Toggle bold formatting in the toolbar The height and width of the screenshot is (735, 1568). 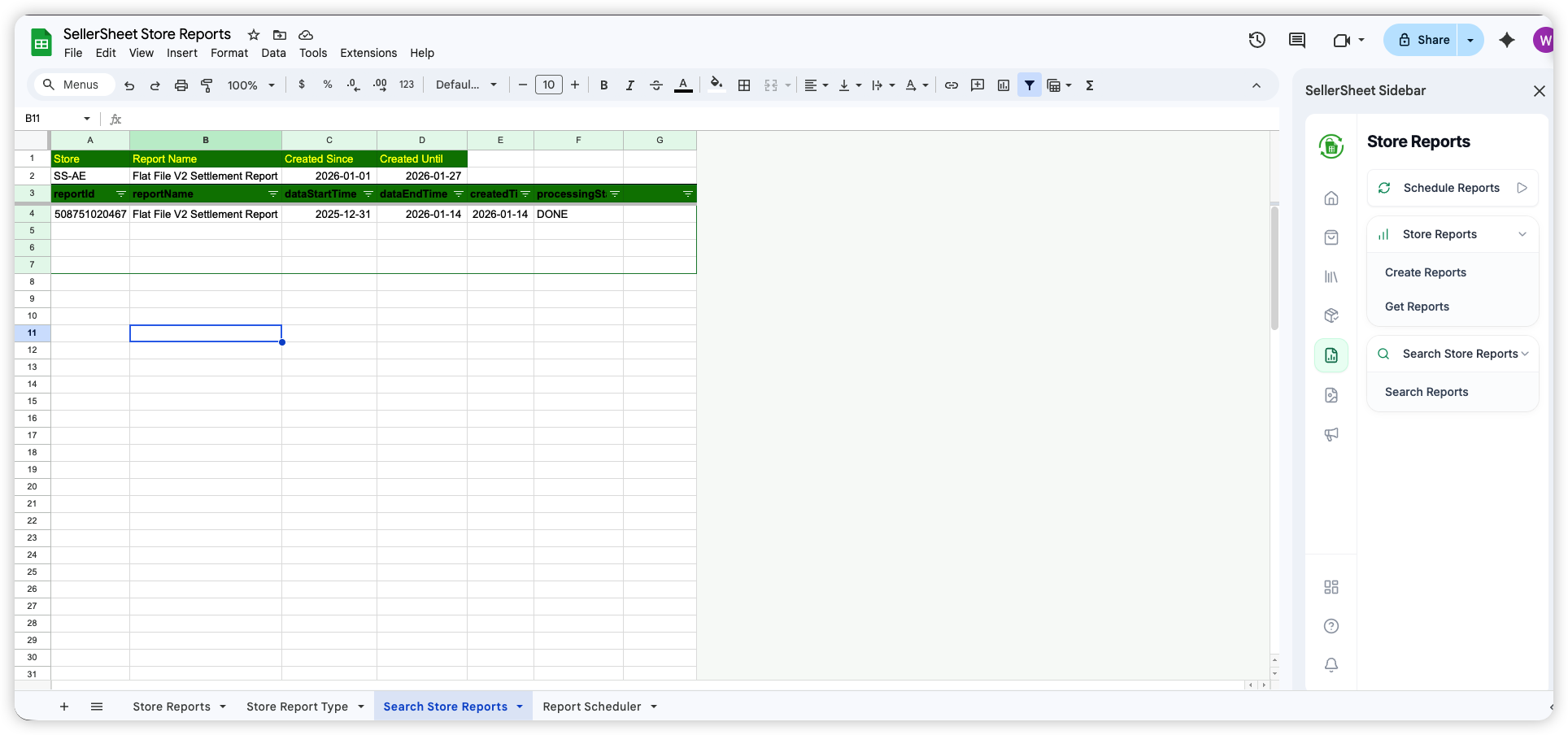pos(604,85)
